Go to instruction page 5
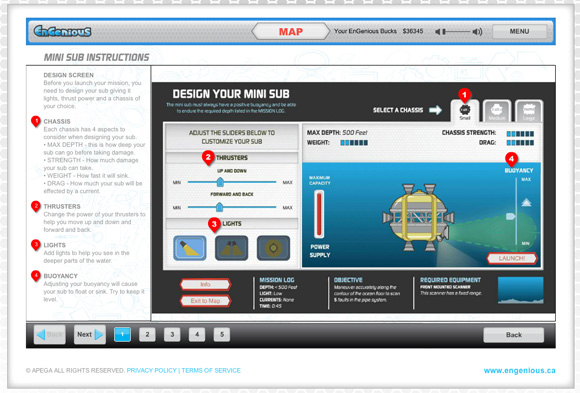Screen dimensions: 580x393 click(222, 335)
